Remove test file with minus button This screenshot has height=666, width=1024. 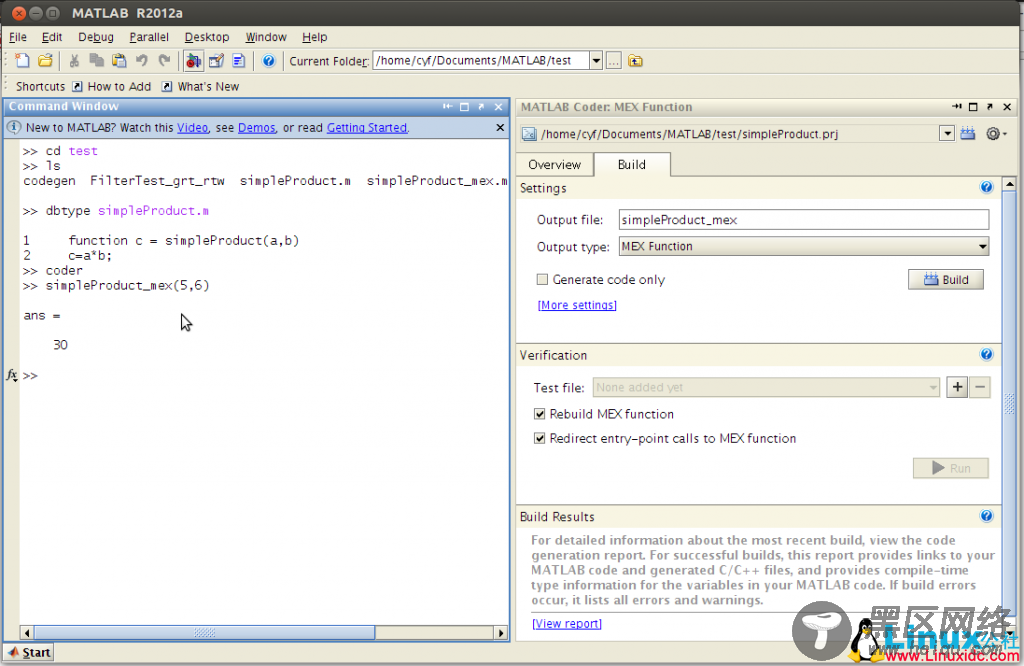click(x=980, y=387)
